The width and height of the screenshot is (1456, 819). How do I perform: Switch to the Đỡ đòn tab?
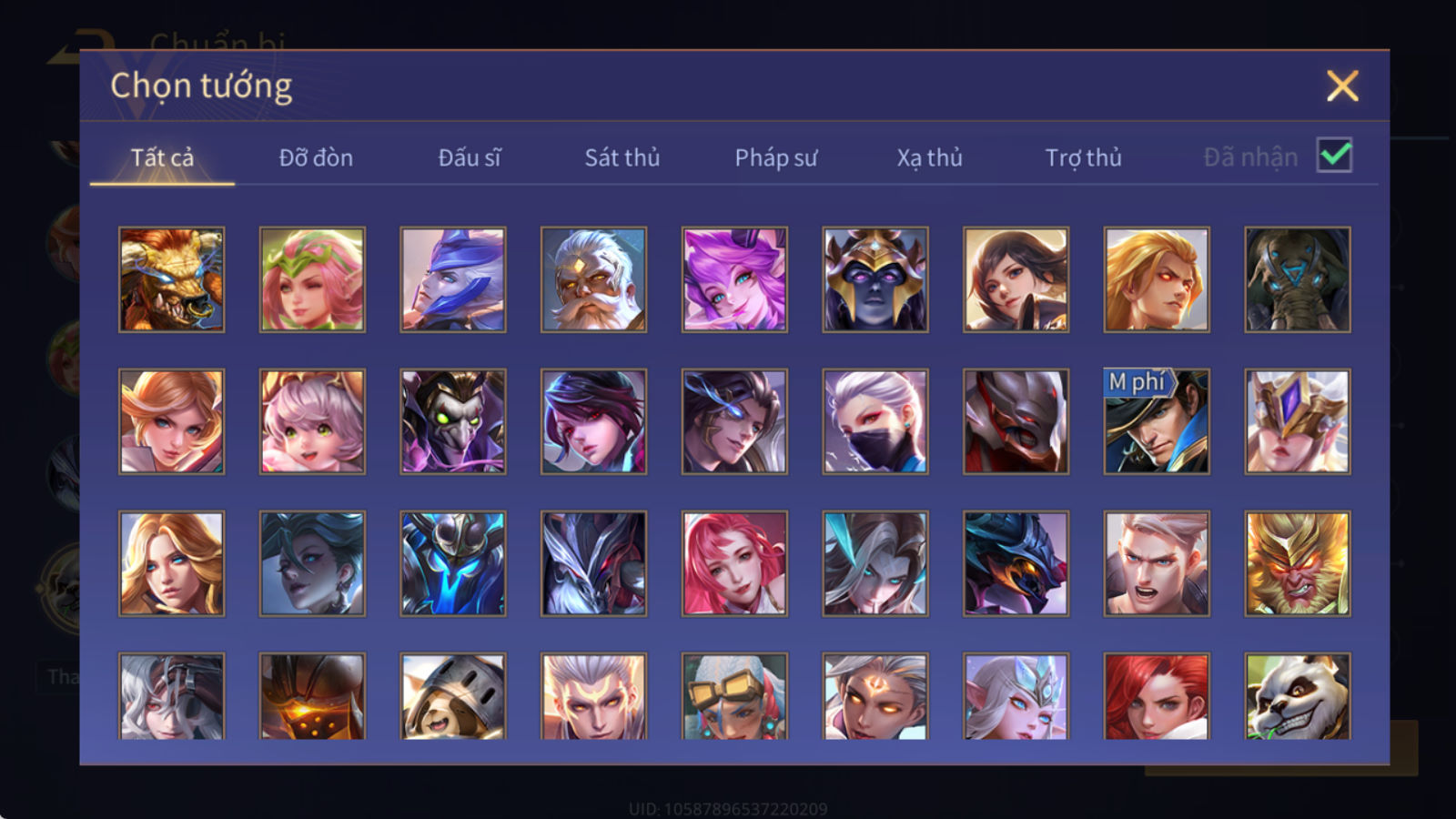(x=316, y=157)
